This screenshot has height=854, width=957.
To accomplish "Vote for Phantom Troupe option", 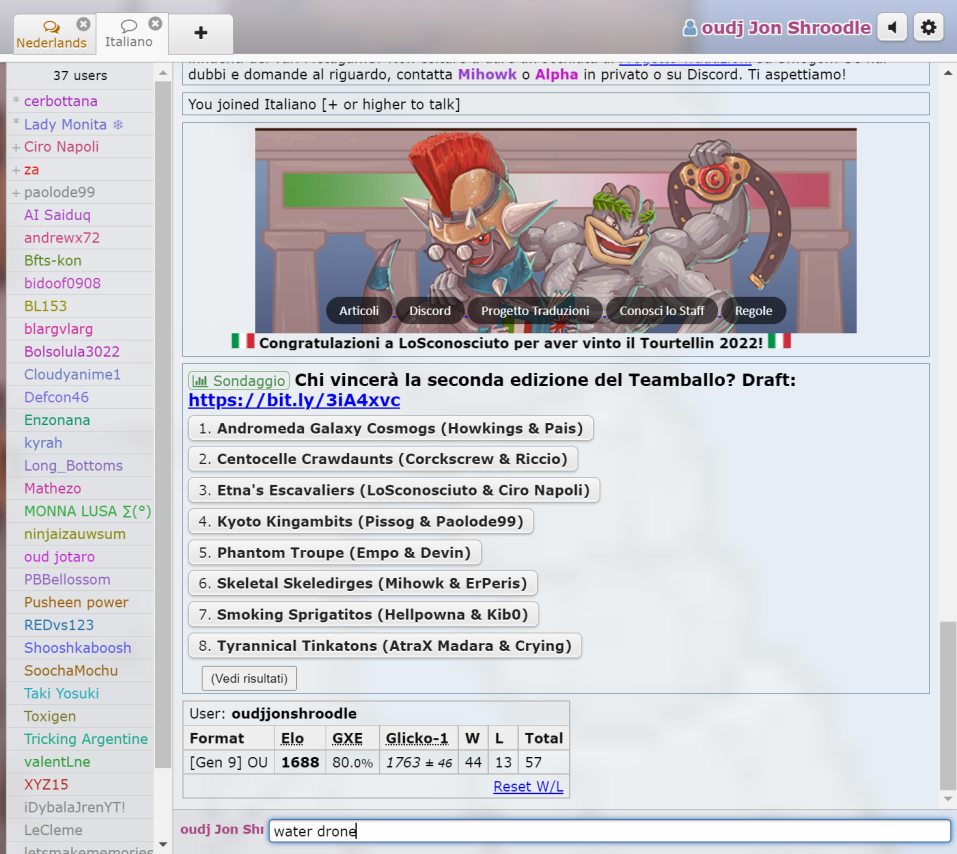I will pyautogui.click(x=334, y=552).
